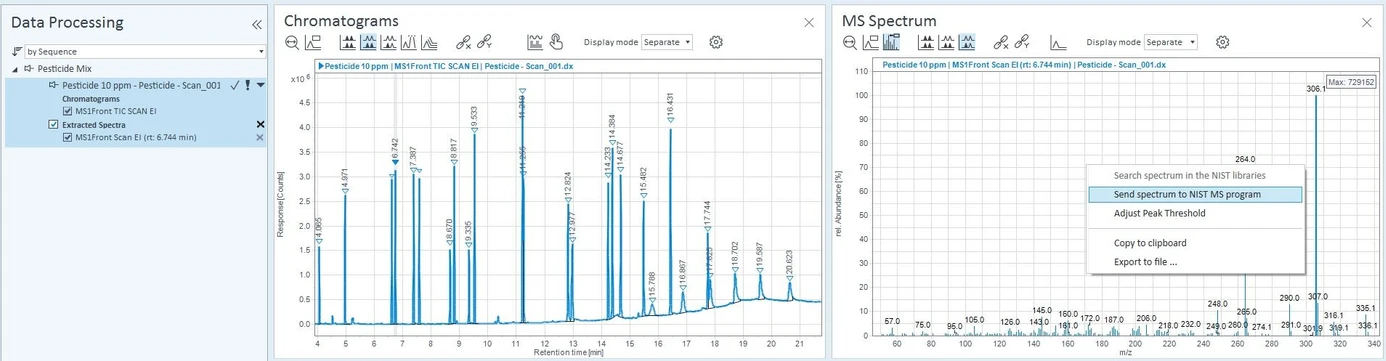Click the checkmark status icon on Pesticide 10 ppm row
1386x361 pixels.
pyautogui.click(x=234, y=85)
